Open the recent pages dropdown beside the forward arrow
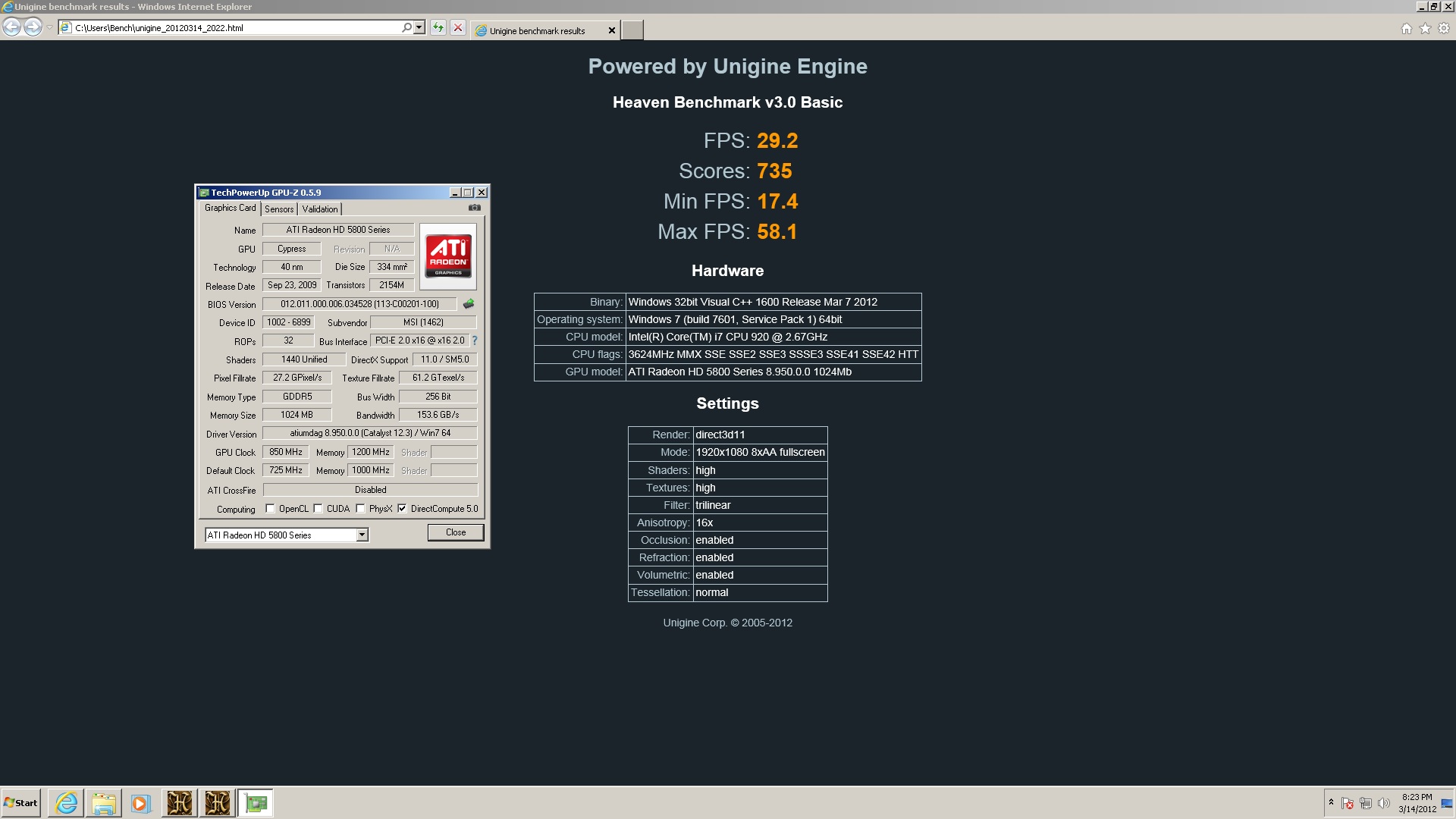The height and width of the screenshot is (819, 1456). click(x=49, y=28)
